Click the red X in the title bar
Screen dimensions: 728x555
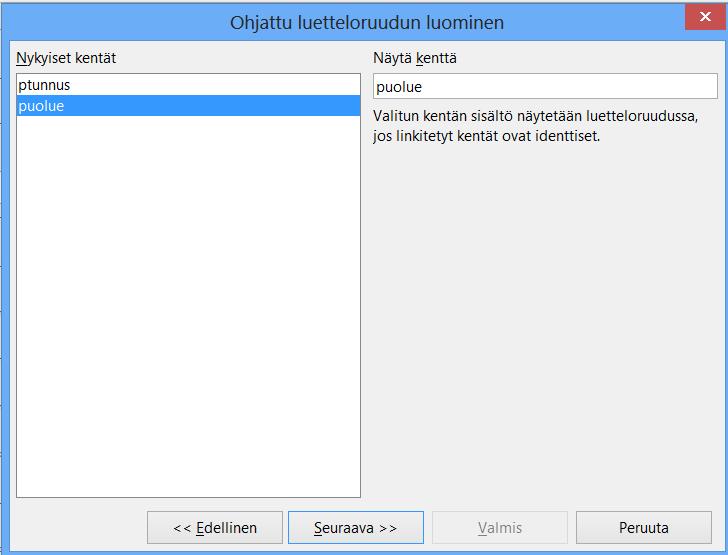705,17
